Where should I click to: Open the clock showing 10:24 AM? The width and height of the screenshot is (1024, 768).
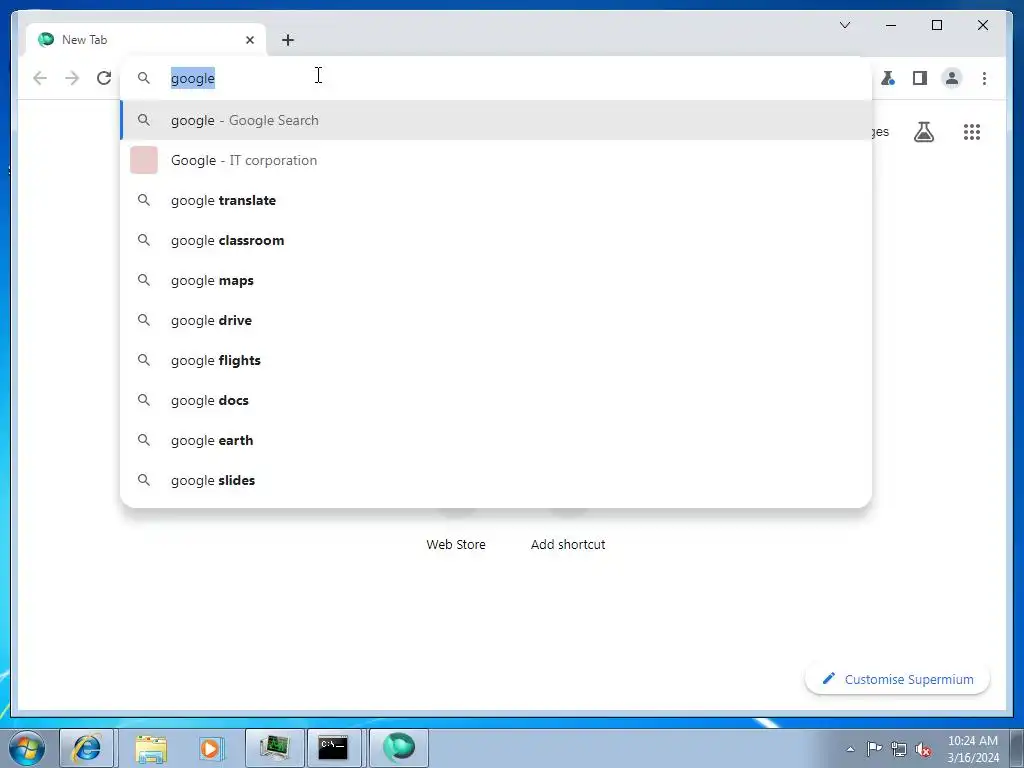click(x=972, y=749)
